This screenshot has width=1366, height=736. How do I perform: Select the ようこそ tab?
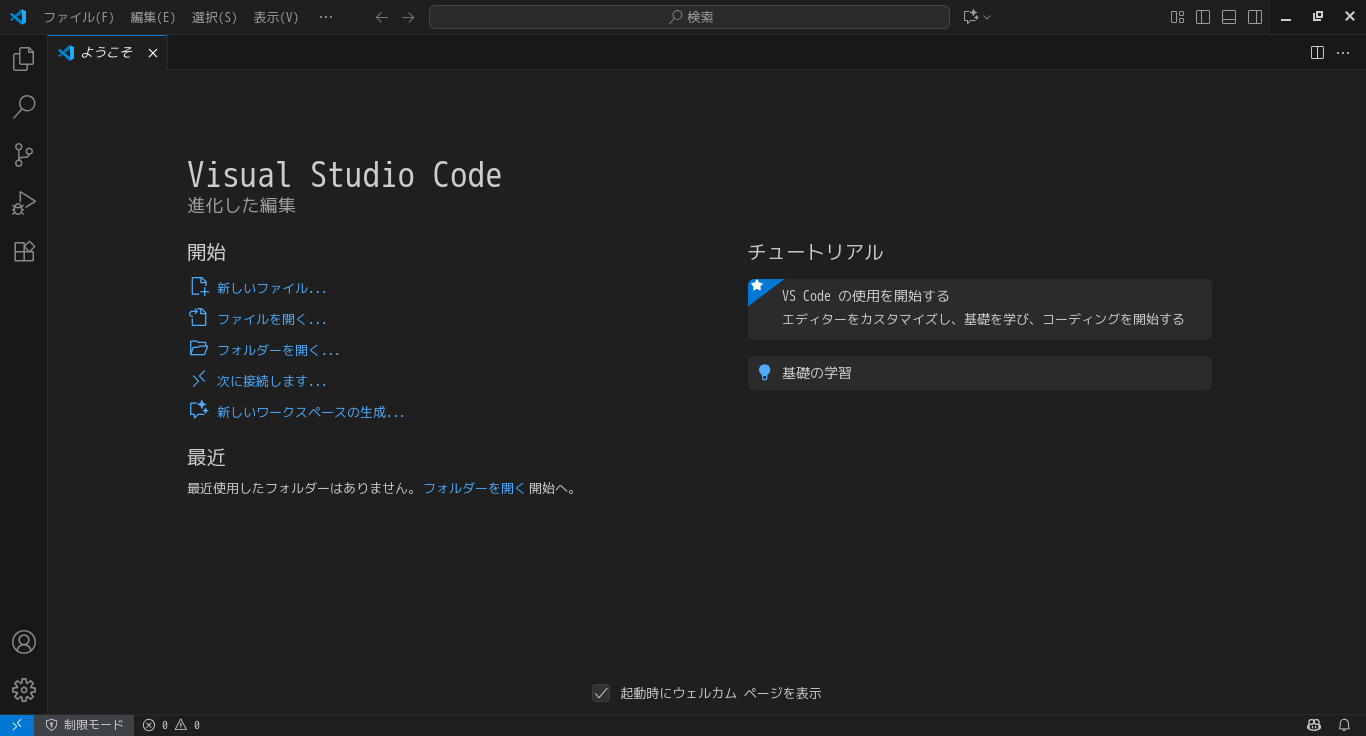105,53
